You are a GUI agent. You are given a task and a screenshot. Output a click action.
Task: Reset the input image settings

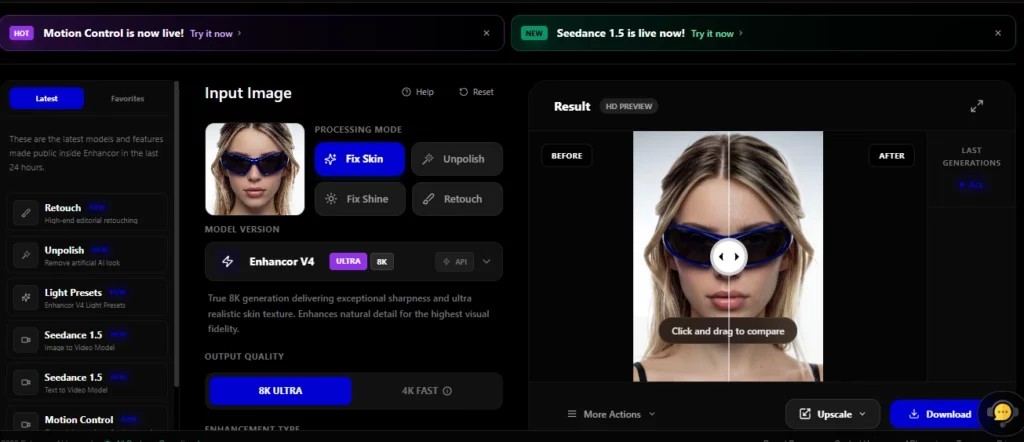476,92
